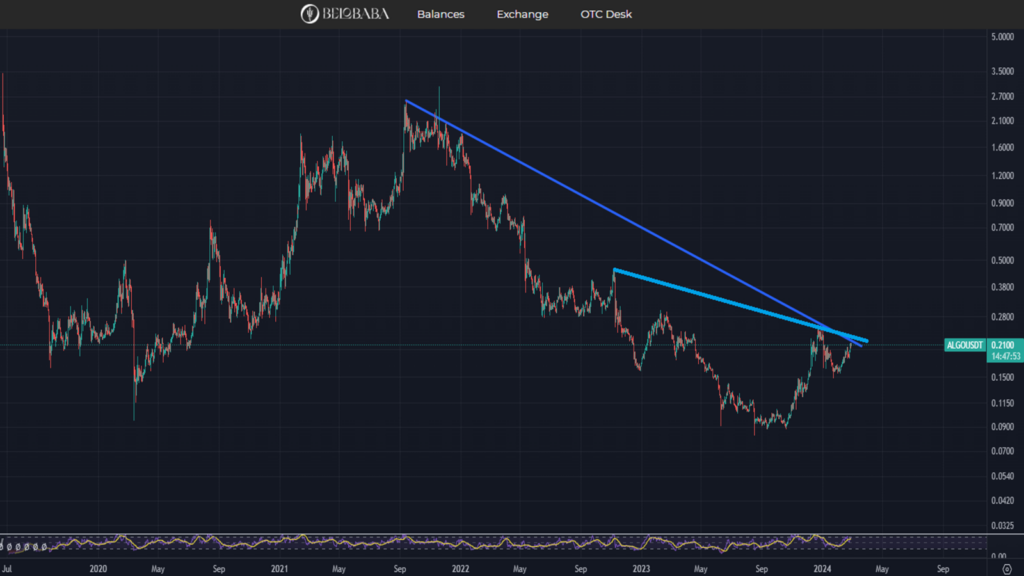The height and width of the screenshot is (576, 1024).
Task: Go to the OTC Desk page
Action: (x=606, y=14)
